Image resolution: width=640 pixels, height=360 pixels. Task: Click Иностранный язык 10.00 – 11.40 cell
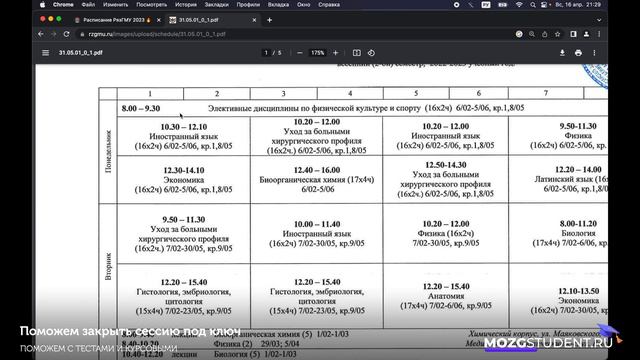[x=317, y=234]
